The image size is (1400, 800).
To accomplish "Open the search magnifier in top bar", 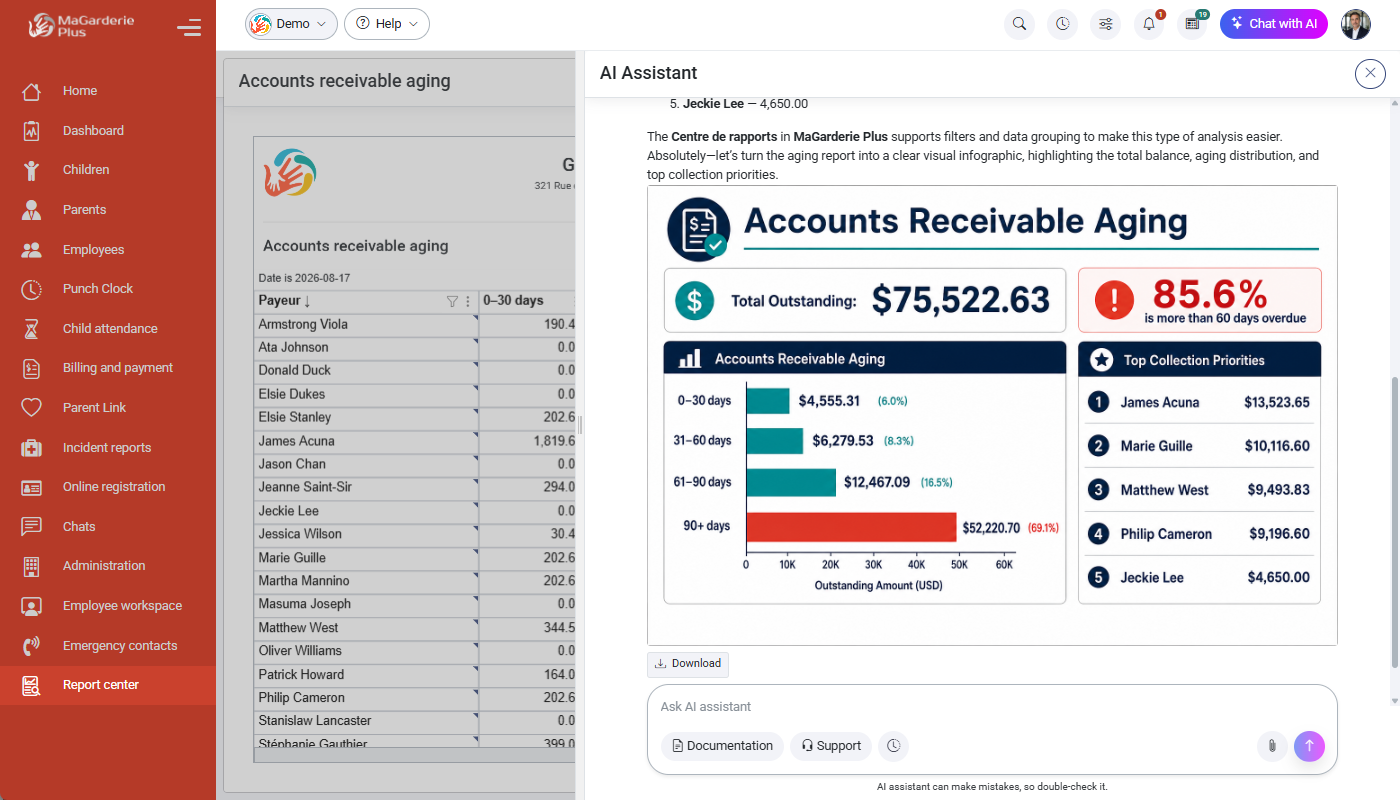I will point(1019,24).
